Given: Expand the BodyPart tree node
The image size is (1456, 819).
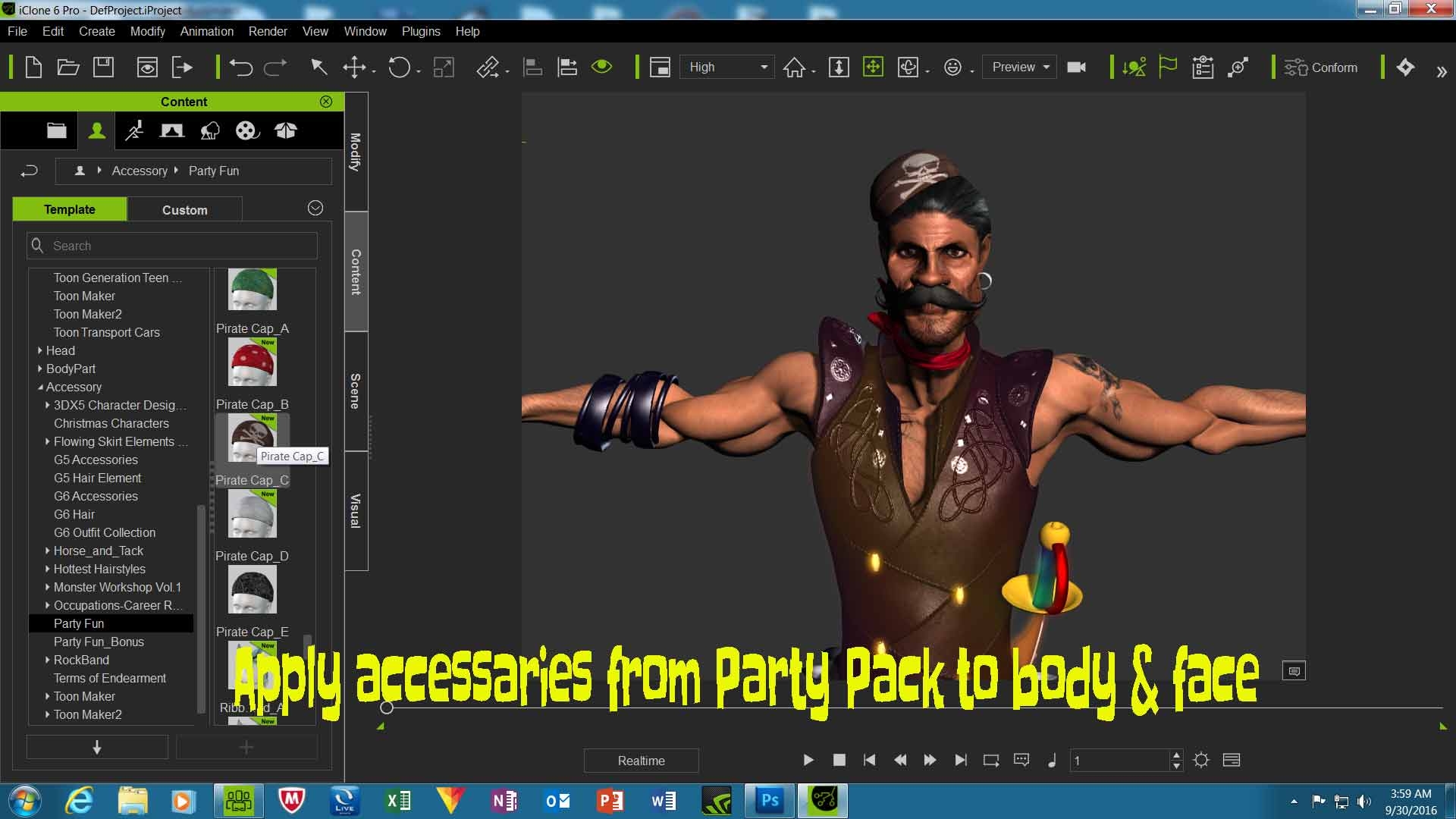Looking at the screenshot, I should point(39,369).
